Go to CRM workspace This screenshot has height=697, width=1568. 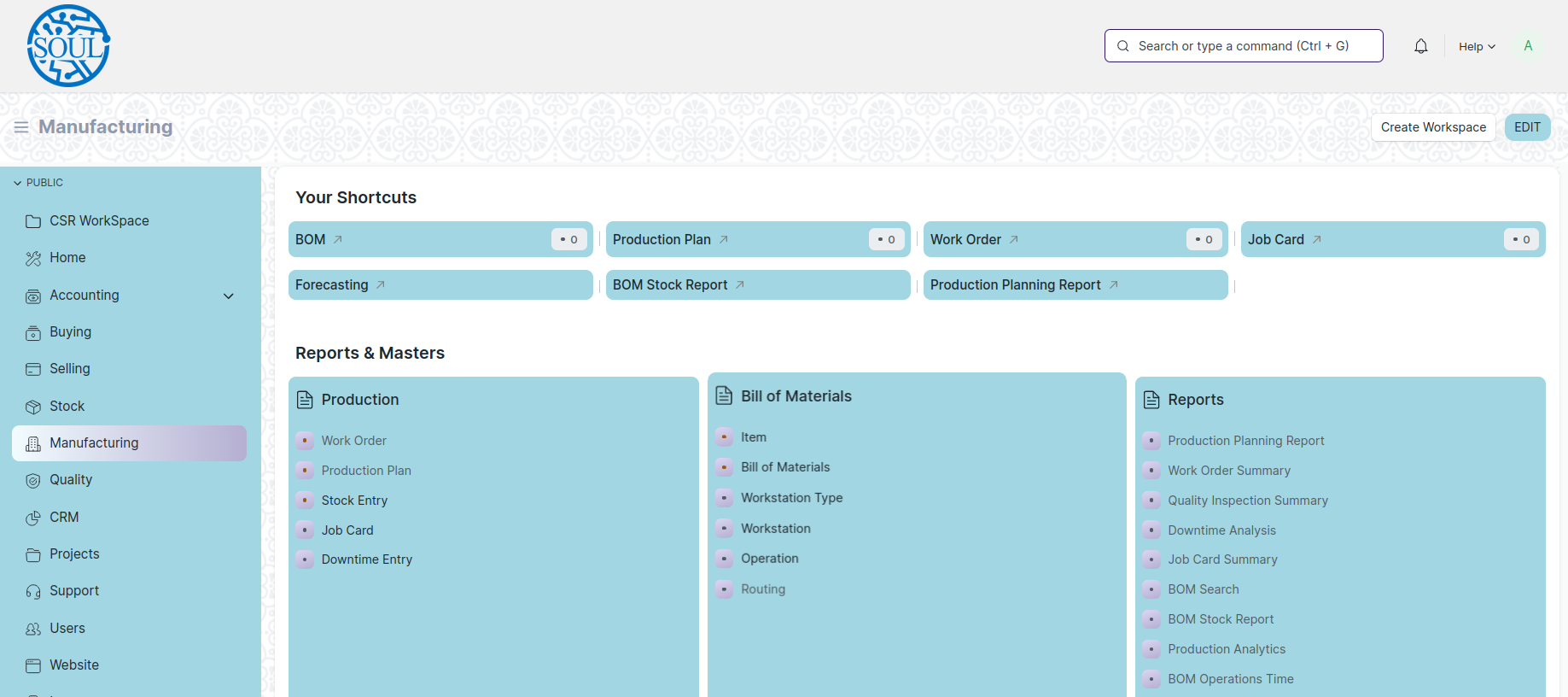pos(129,518)
